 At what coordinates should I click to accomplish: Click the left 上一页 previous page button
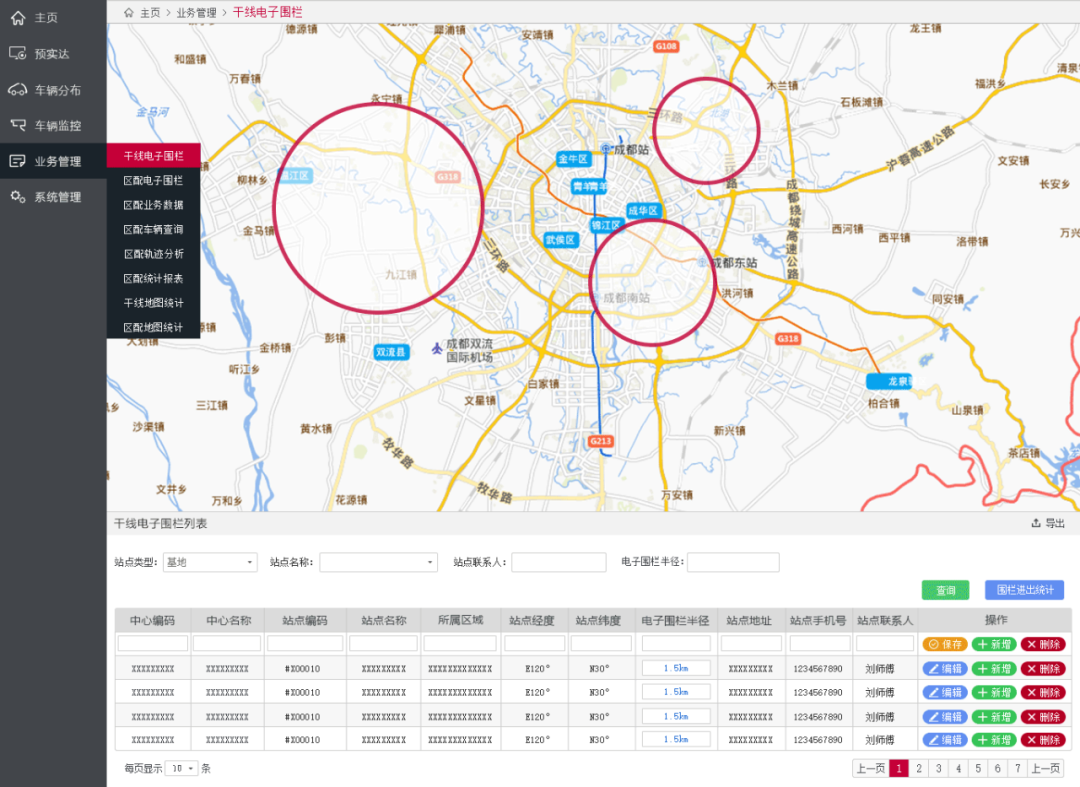[871, 768]
